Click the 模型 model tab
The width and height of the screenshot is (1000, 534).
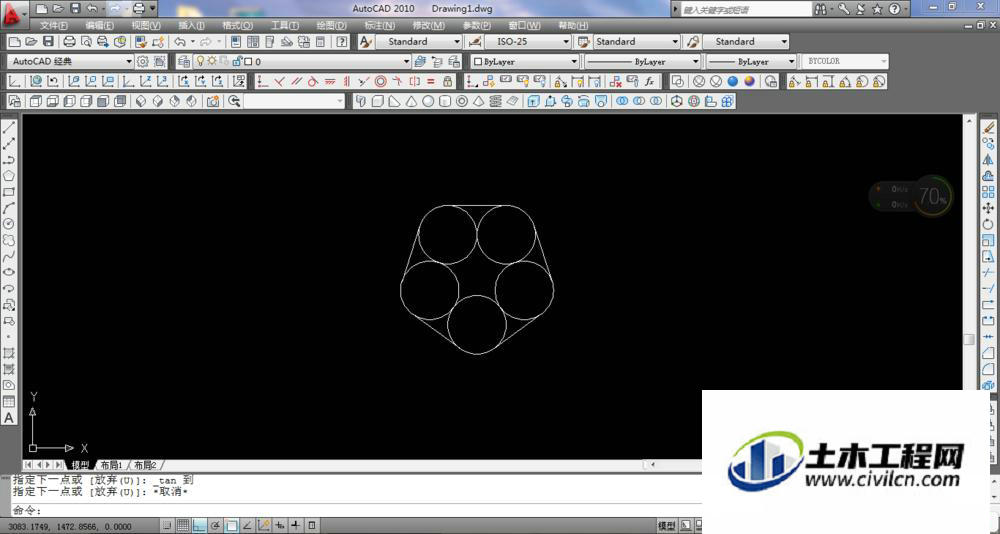point(80,465)
